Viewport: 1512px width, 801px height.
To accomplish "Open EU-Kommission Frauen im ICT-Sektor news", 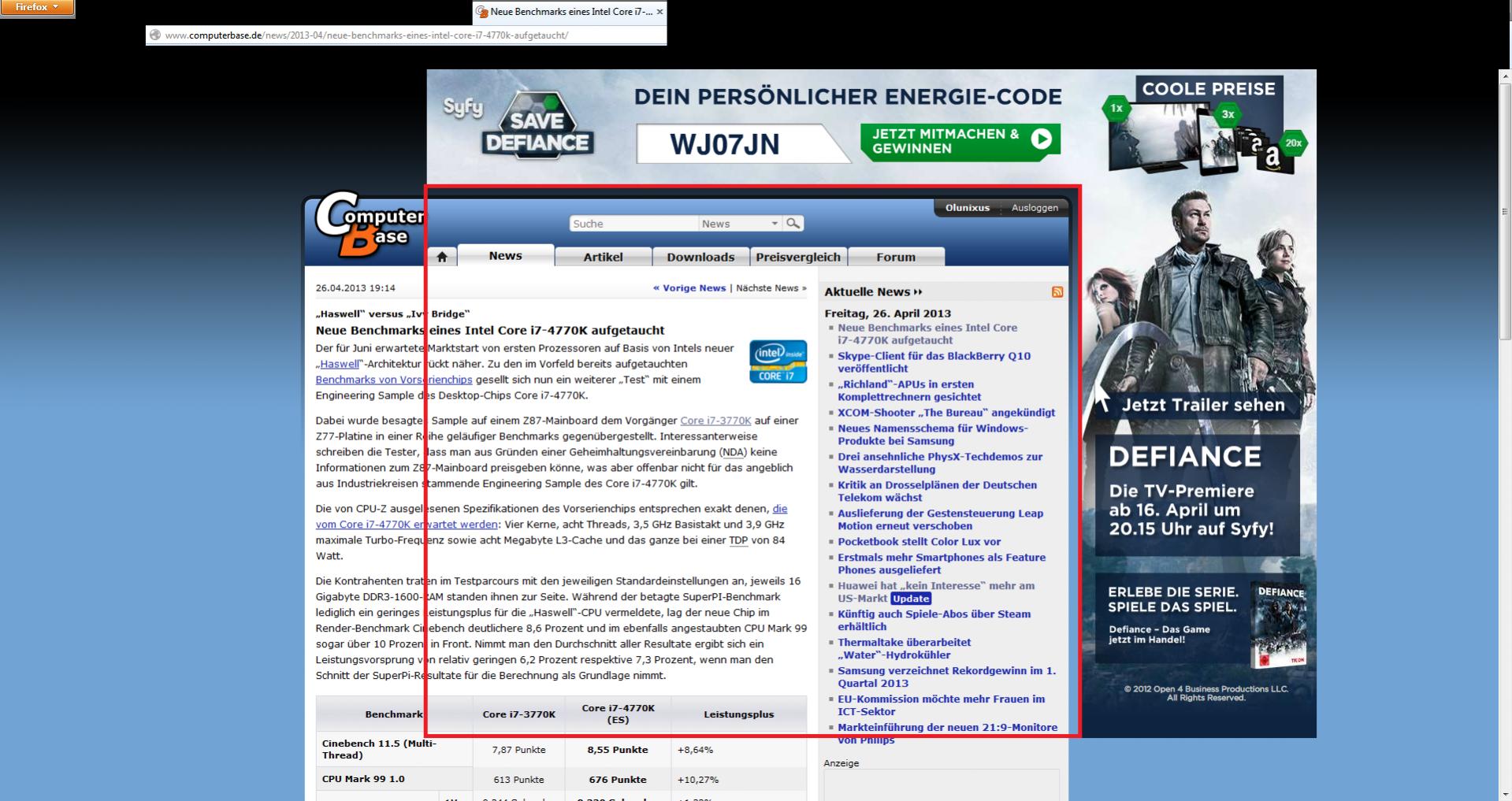I will pyautogui.click(x=941, y=706).
